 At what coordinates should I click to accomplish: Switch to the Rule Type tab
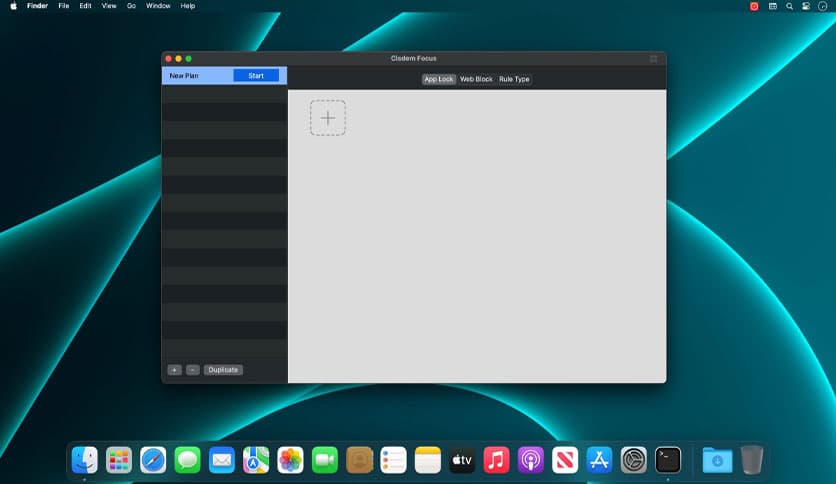pos(514,79)
